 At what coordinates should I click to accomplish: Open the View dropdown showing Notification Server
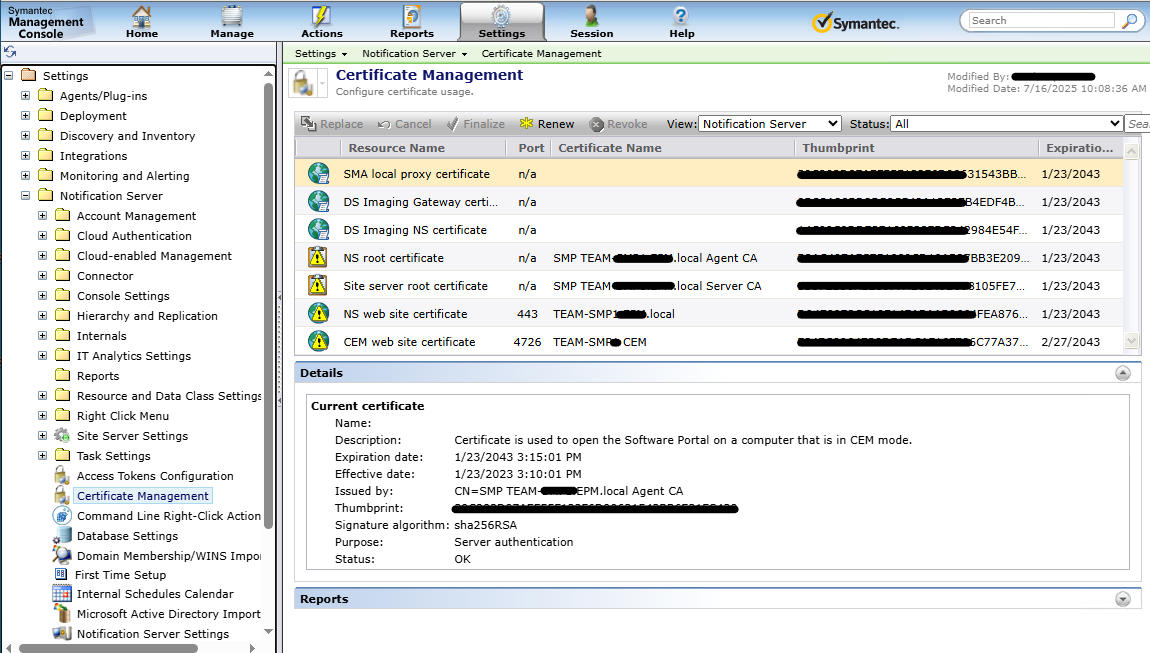click(769, 124)
